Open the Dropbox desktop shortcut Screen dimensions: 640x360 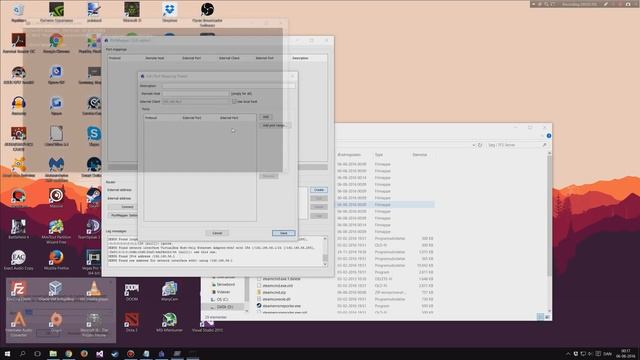(169, 12)
